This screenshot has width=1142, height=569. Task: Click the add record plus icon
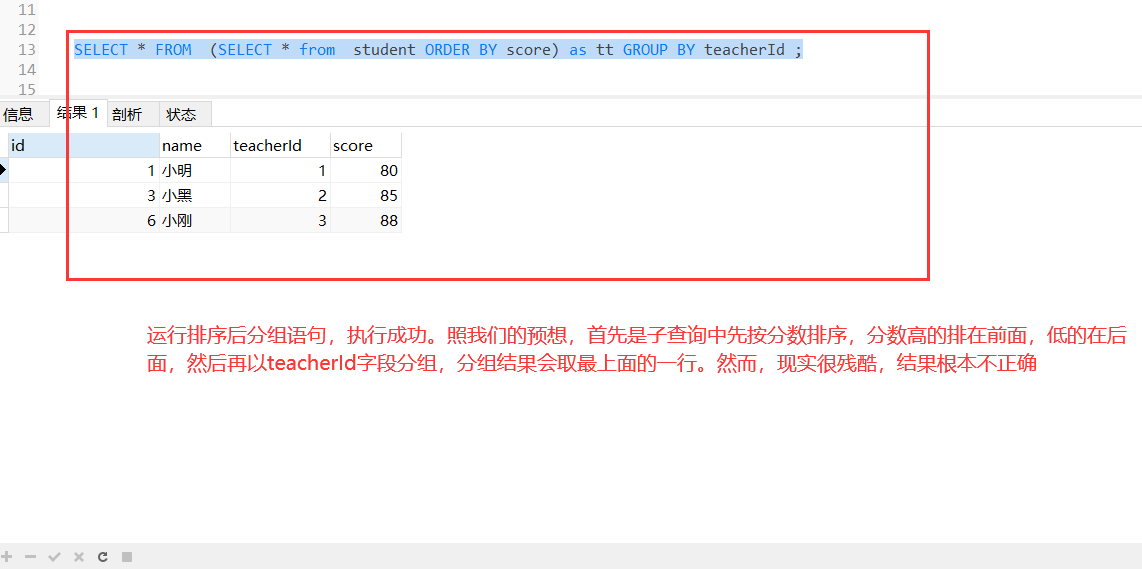click(7, 557)
